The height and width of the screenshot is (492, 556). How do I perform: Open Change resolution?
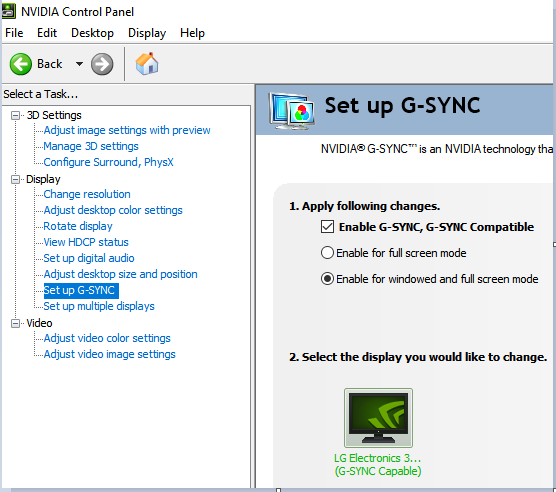click(87, 194)
